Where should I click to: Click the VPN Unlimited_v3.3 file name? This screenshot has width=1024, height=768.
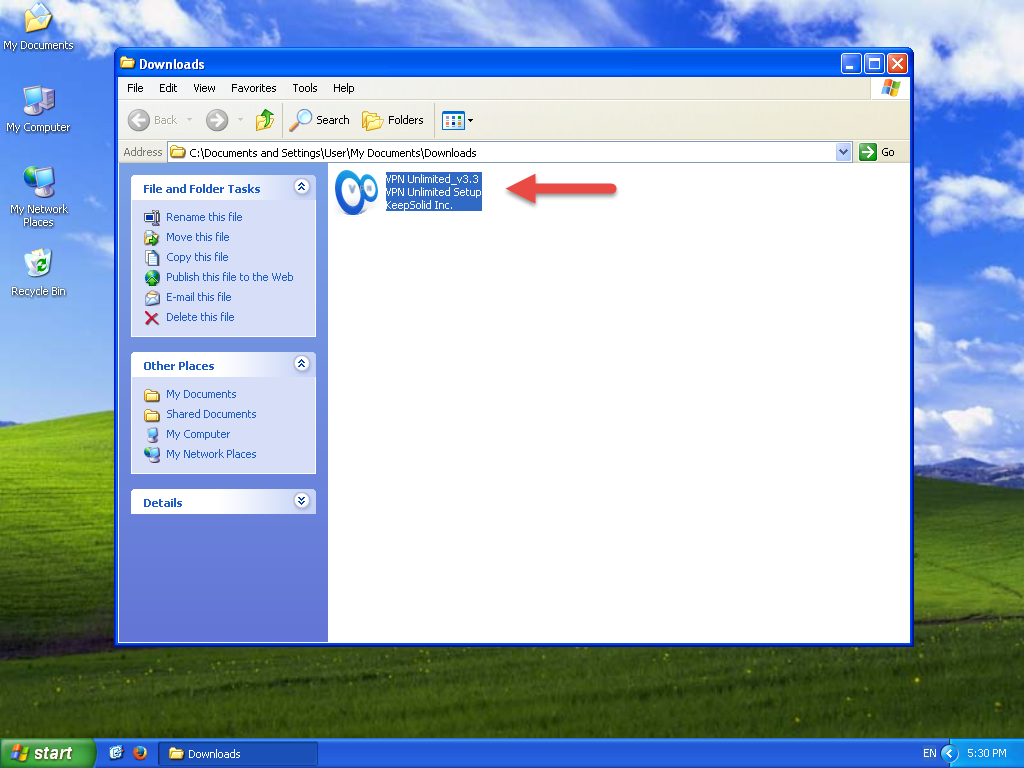coord(432,179)
